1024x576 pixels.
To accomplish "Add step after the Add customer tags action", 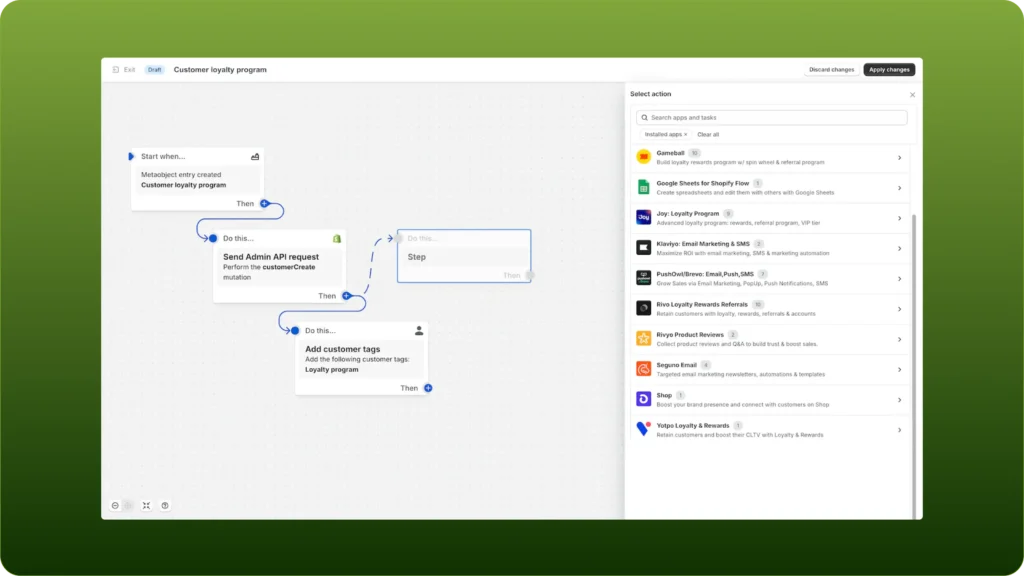I will pos(428,388).
